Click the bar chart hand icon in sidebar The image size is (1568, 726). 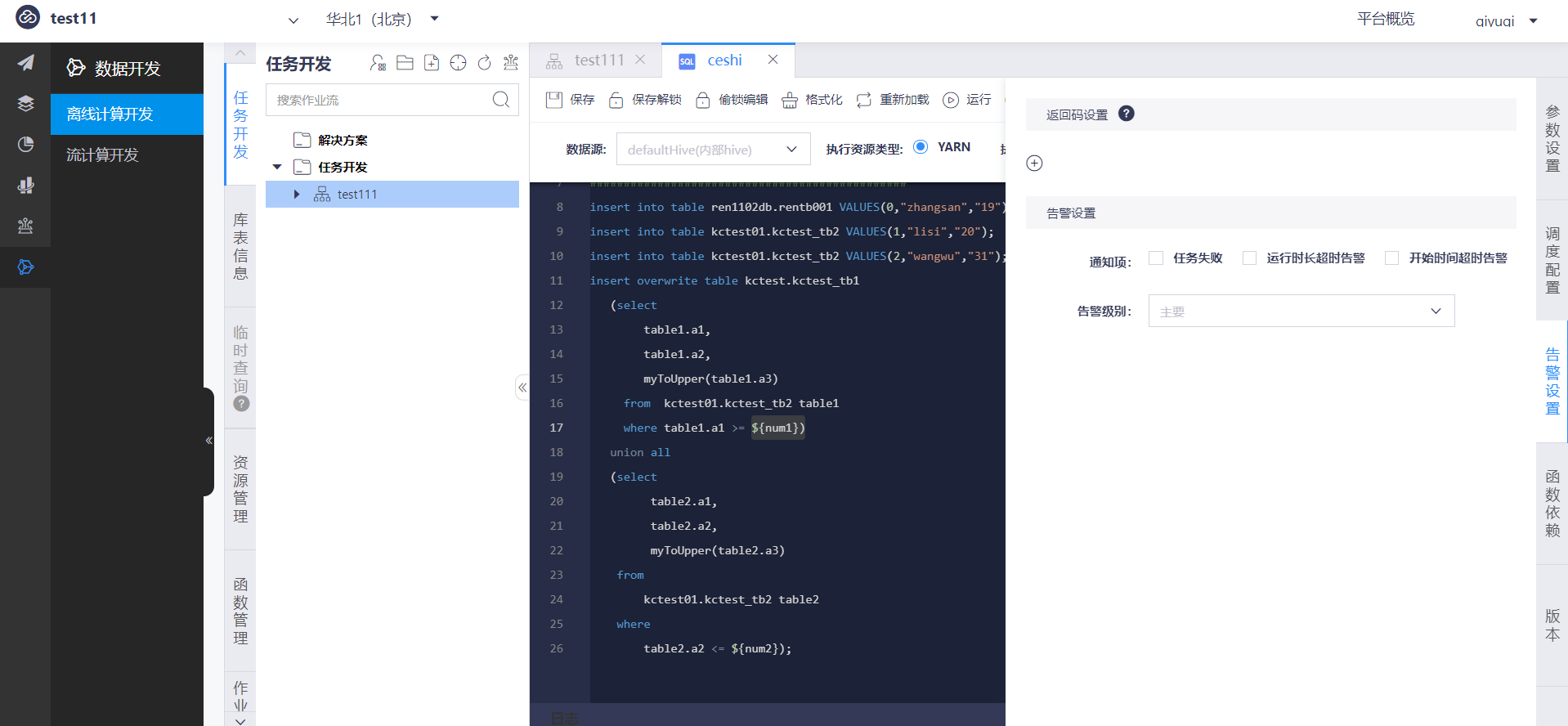point(25,186)
